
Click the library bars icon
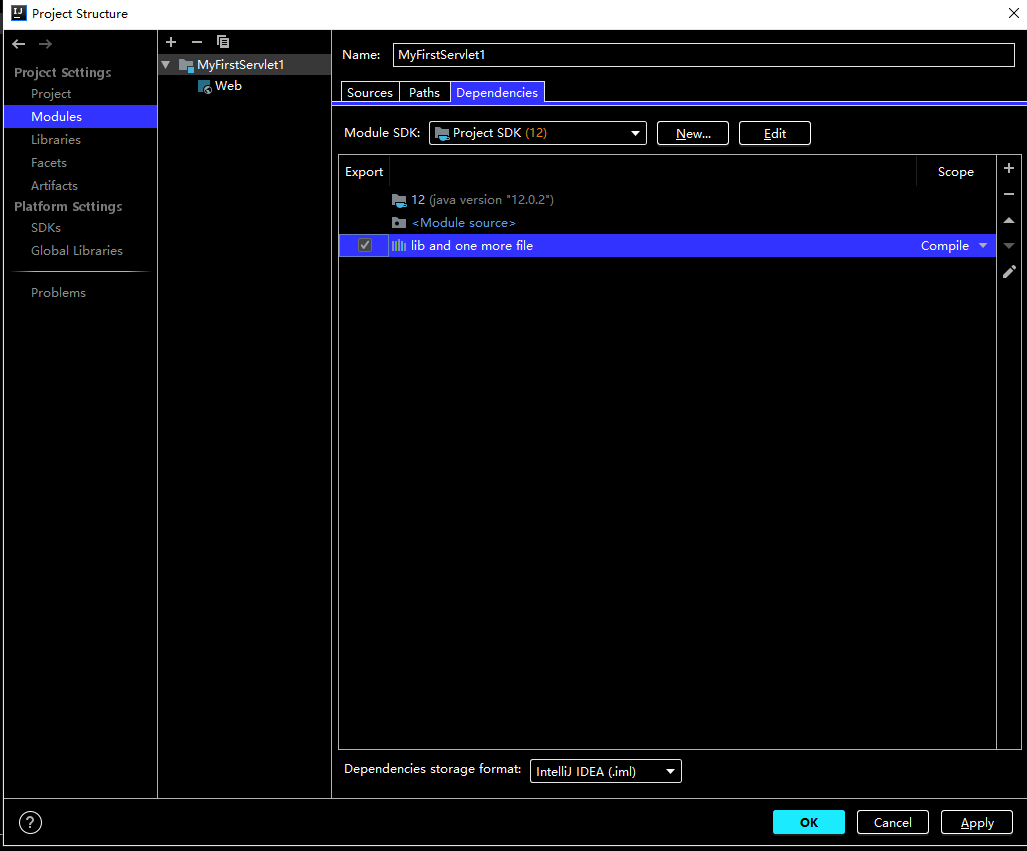pos(399,246)
